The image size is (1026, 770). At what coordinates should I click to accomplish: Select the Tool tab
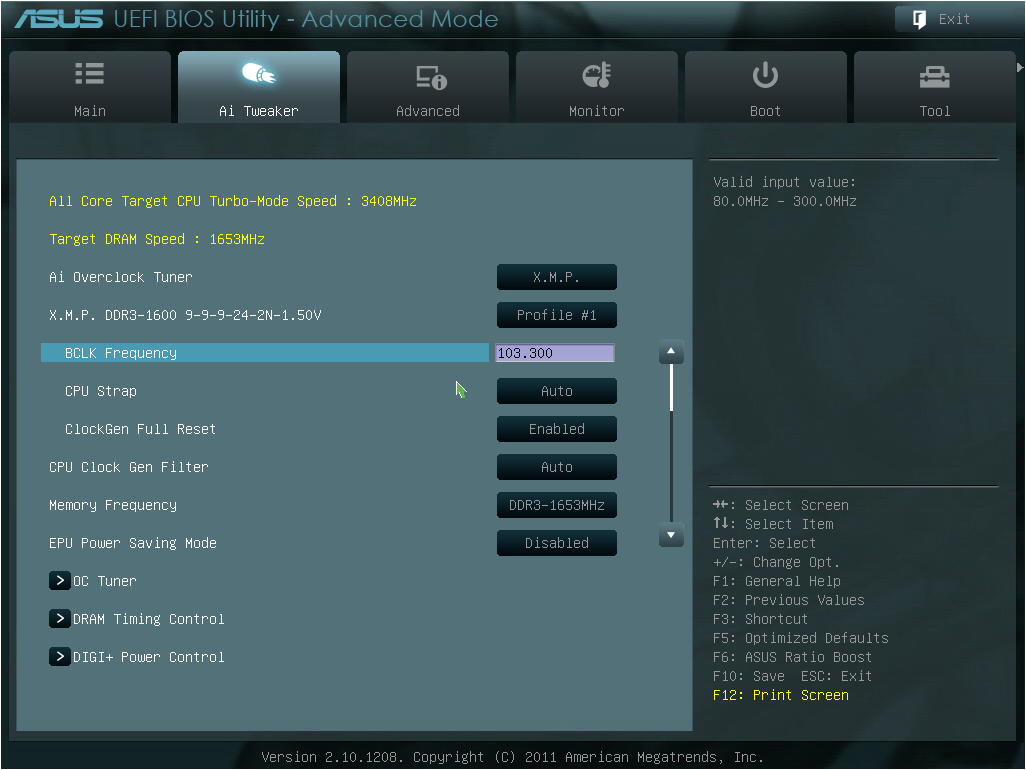click(934, 87)
